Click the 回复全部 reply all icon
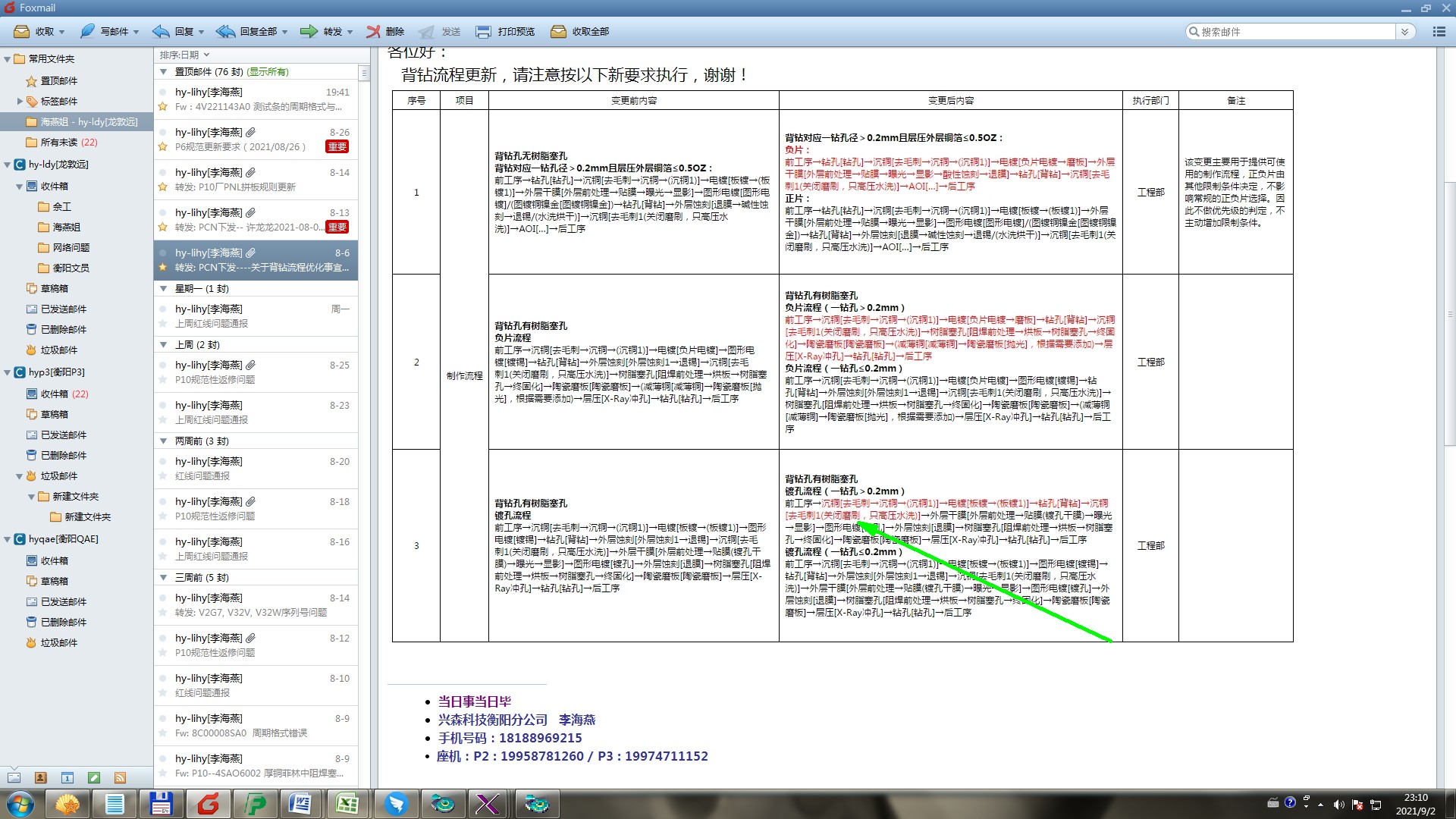Image resolution: width=1456 pixels, height=819 pixels. pyautogui.click(x=225, y=31)
